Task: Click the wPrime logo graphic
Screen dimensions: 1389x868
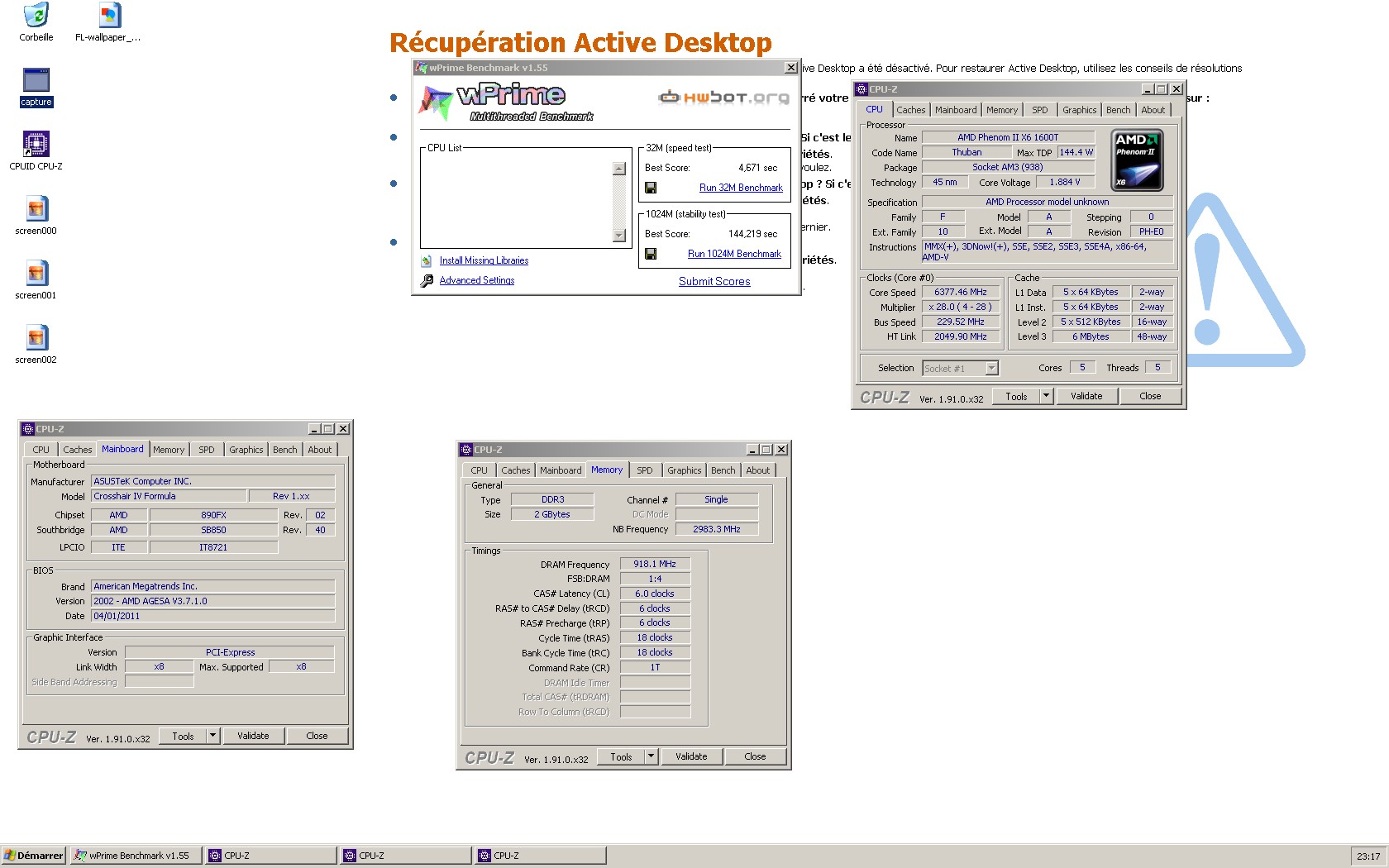Action: [506, 103]
